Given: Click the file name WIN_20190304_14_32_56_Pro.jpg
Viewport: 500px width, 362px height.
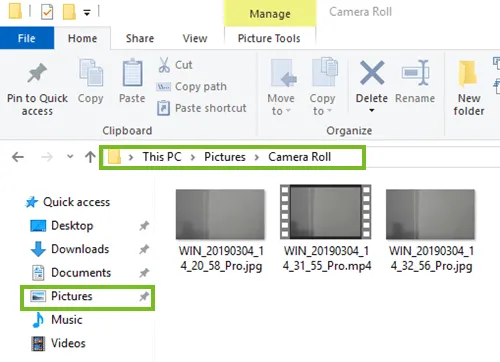Looking at the screenshot, I should pos(431,258).
